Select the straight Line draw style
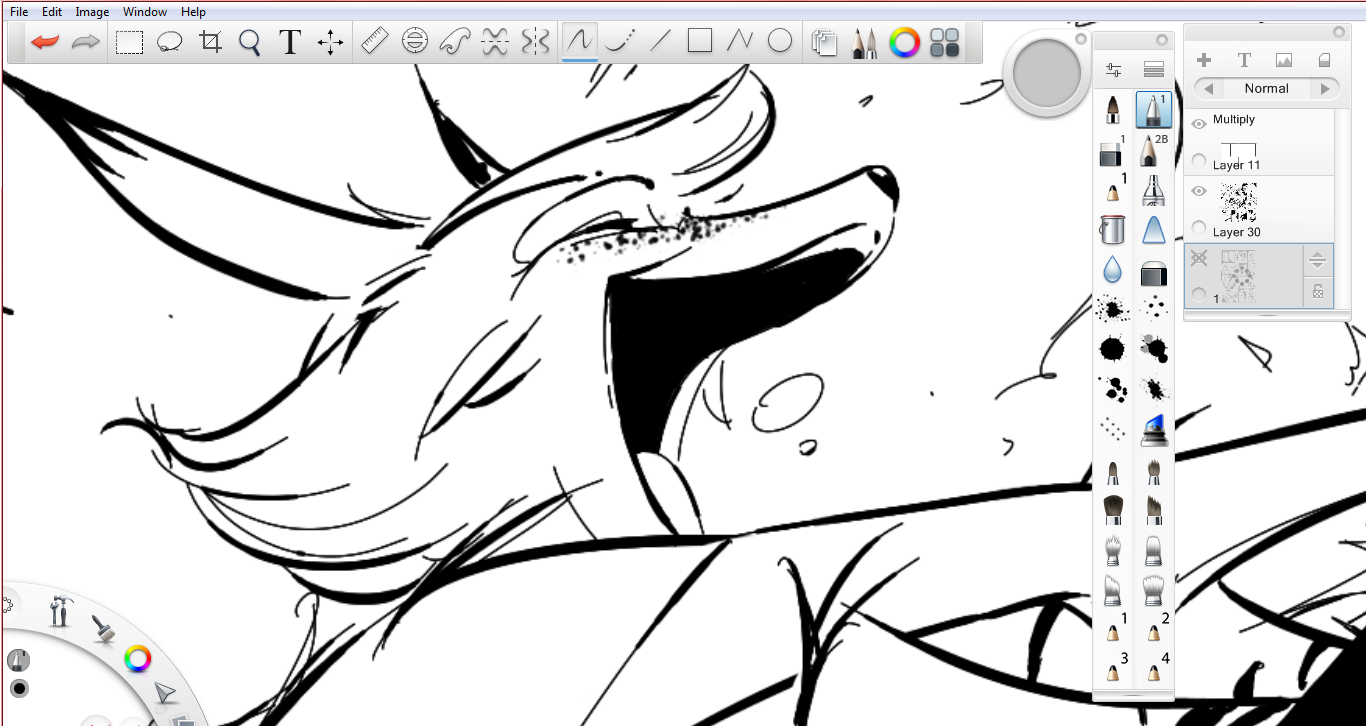1366x726 pixels. tap(660, 42)
